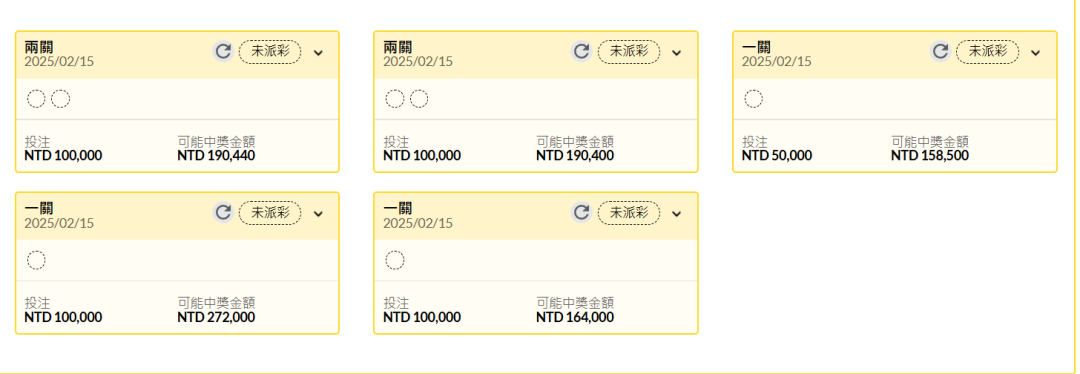Click first result circle in NTD 190,440 card
The image size is (1080, 374).
pyautogui.click(x=37, y=99)
